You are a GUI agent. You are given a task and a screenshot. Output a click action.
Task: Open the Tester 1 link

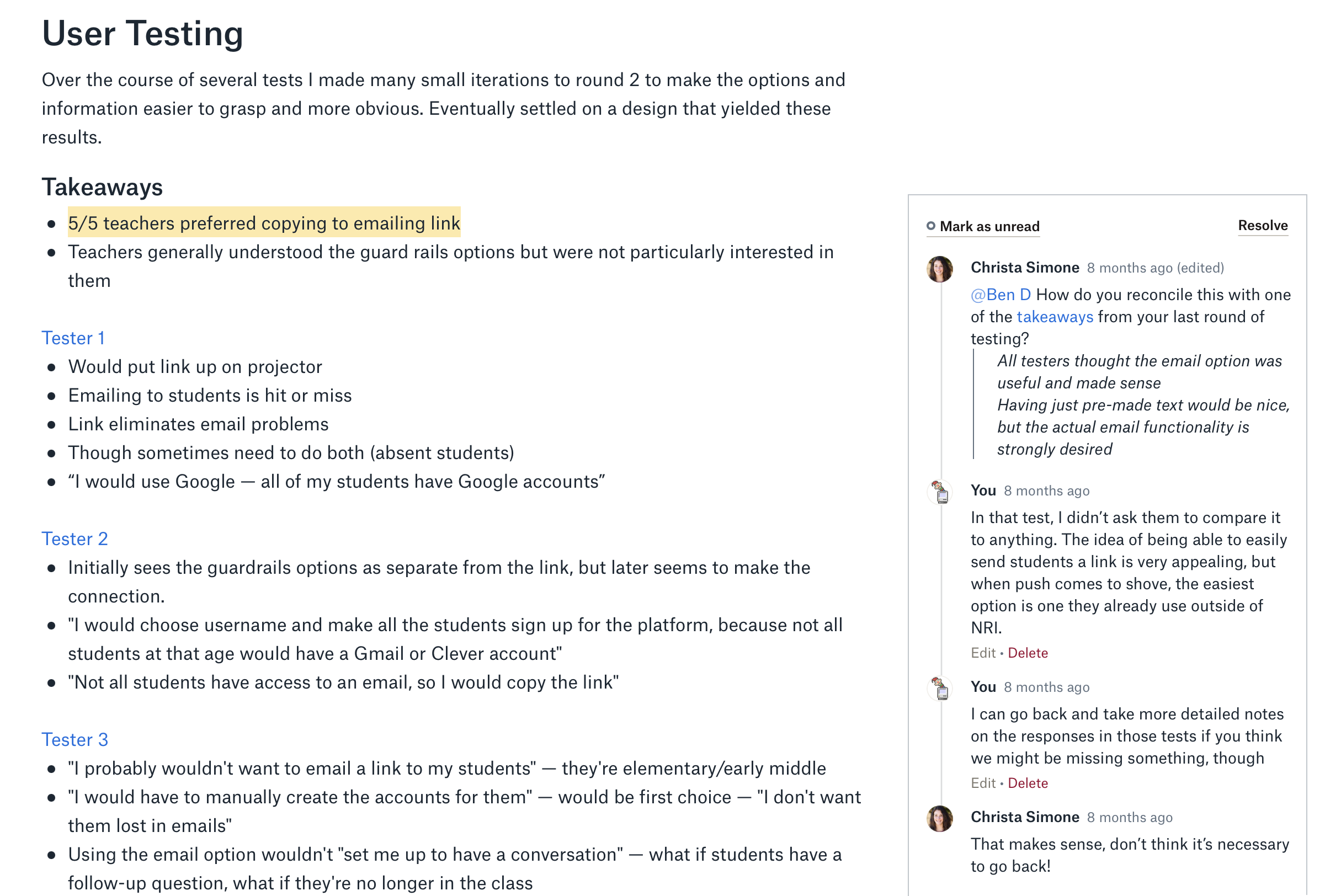point(73,338)
